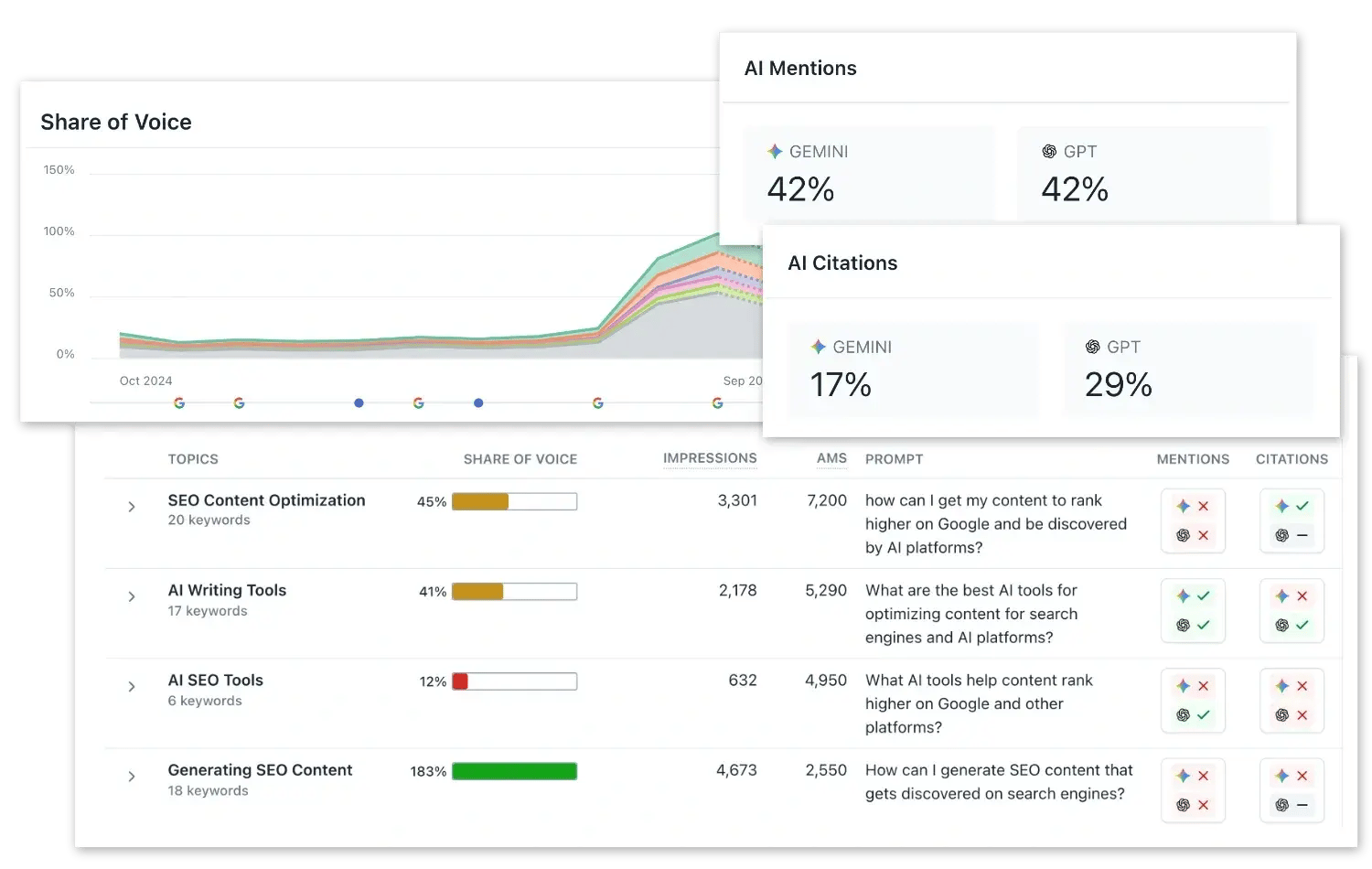This screenshot has width=1372, height=869.
Task: Expand the AI Writing Tools topic row
Action: pos(132,596)
